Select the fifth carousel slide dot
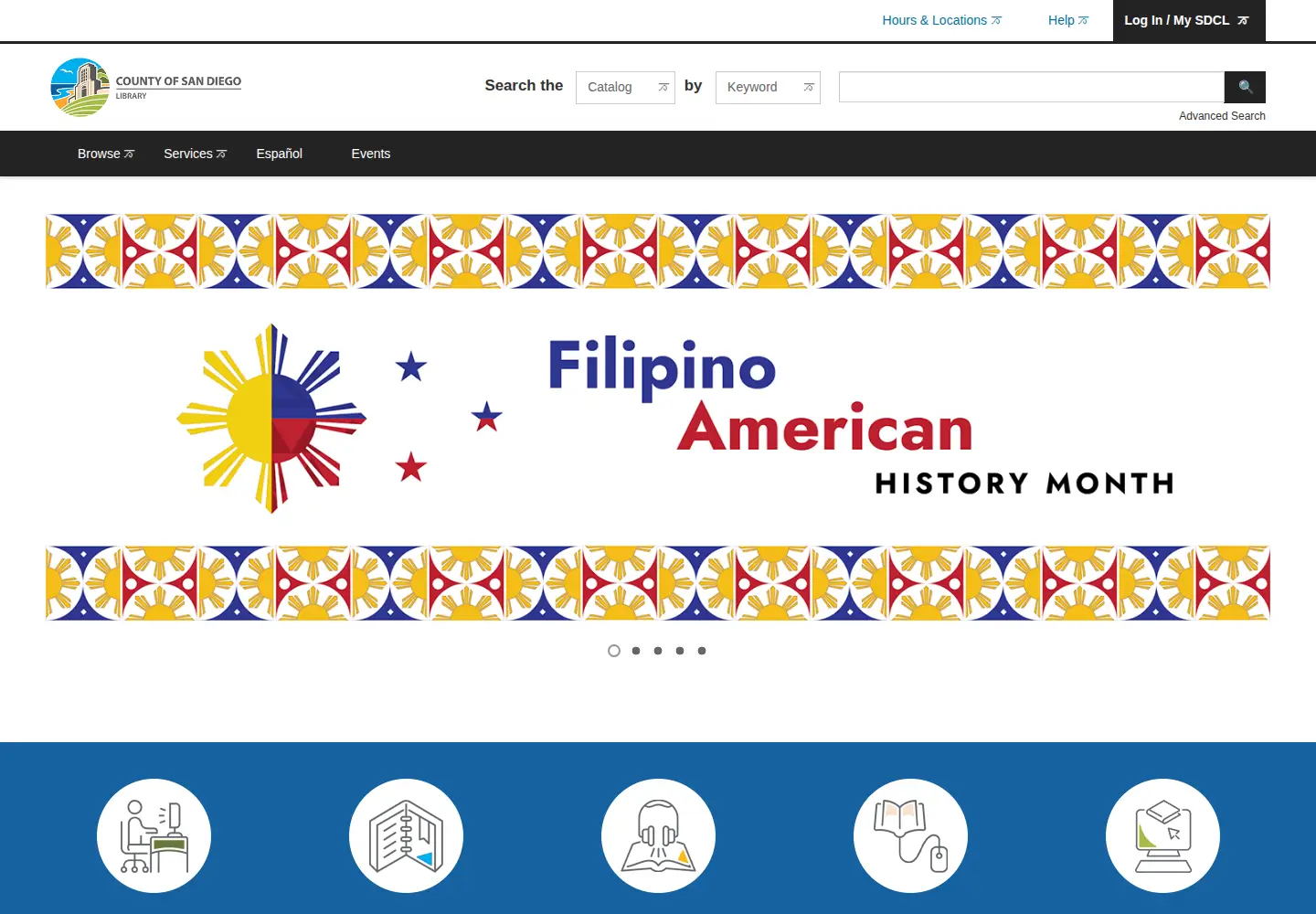This screenshot has width=1316, height=914. click(702, 651)
